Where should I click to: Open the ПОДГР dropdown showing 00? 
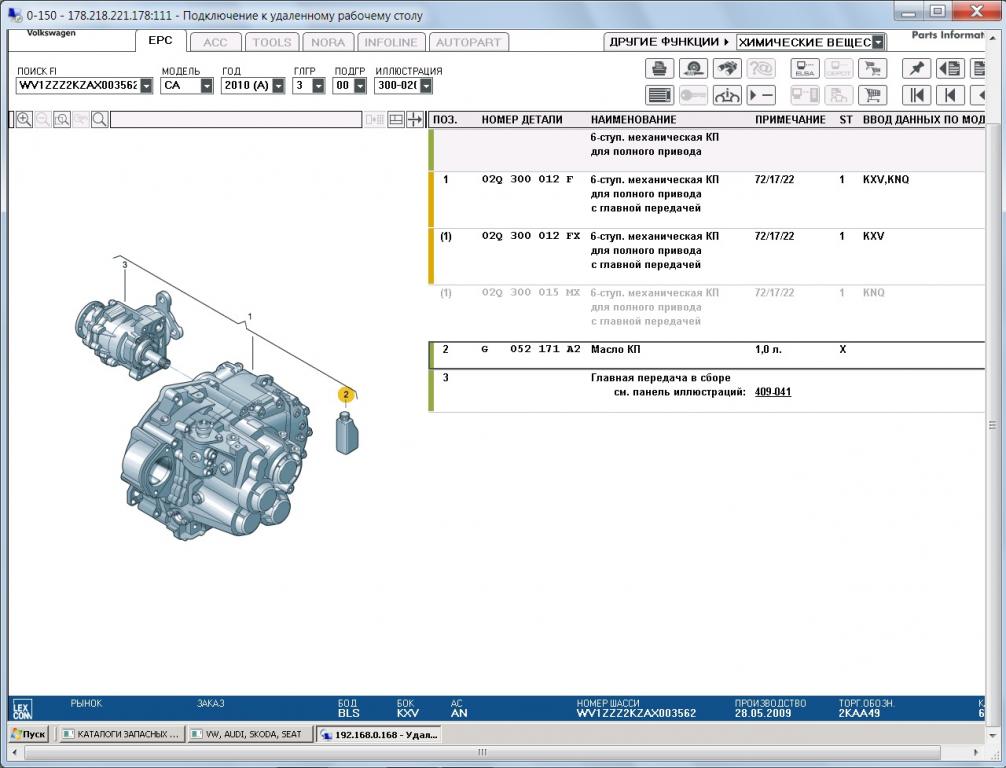pyautogui.click(x=360, y=85)
